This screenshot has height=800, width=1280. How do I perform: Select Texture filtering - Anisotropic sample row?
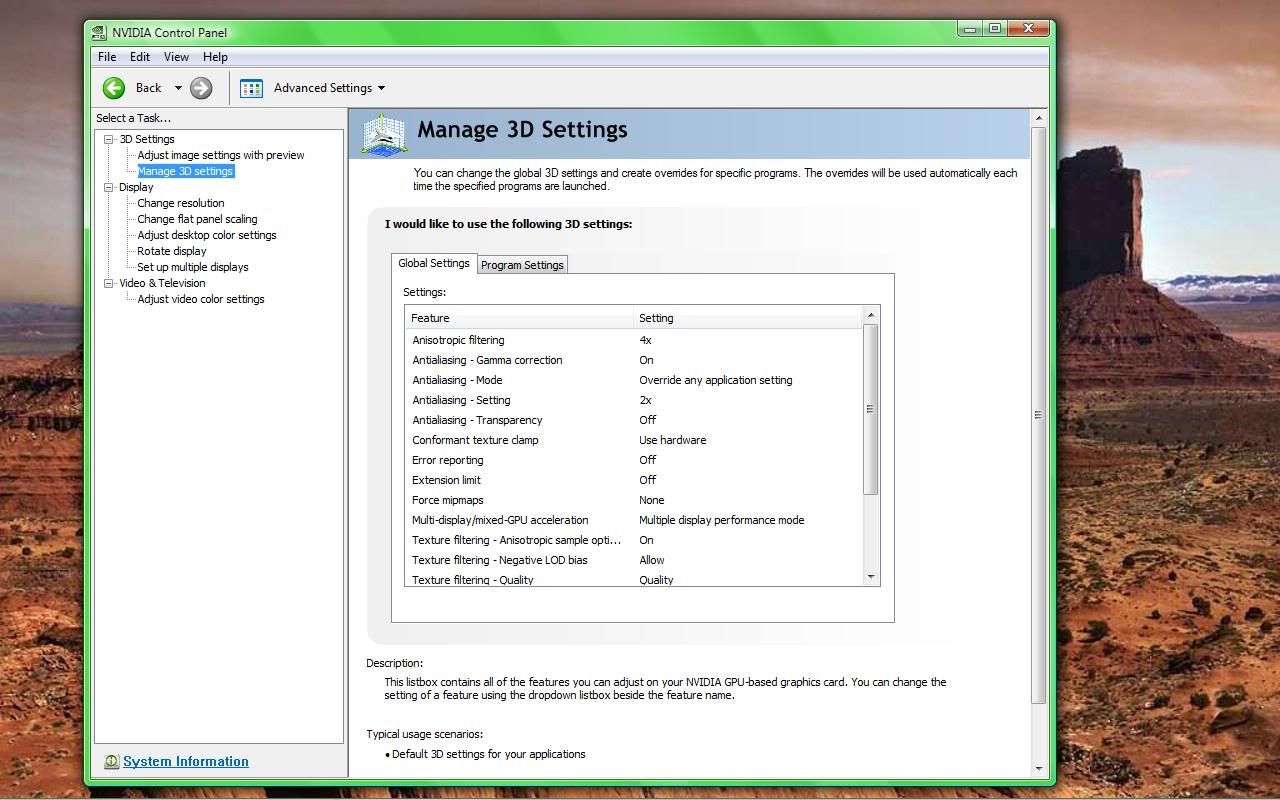(633, 540)
